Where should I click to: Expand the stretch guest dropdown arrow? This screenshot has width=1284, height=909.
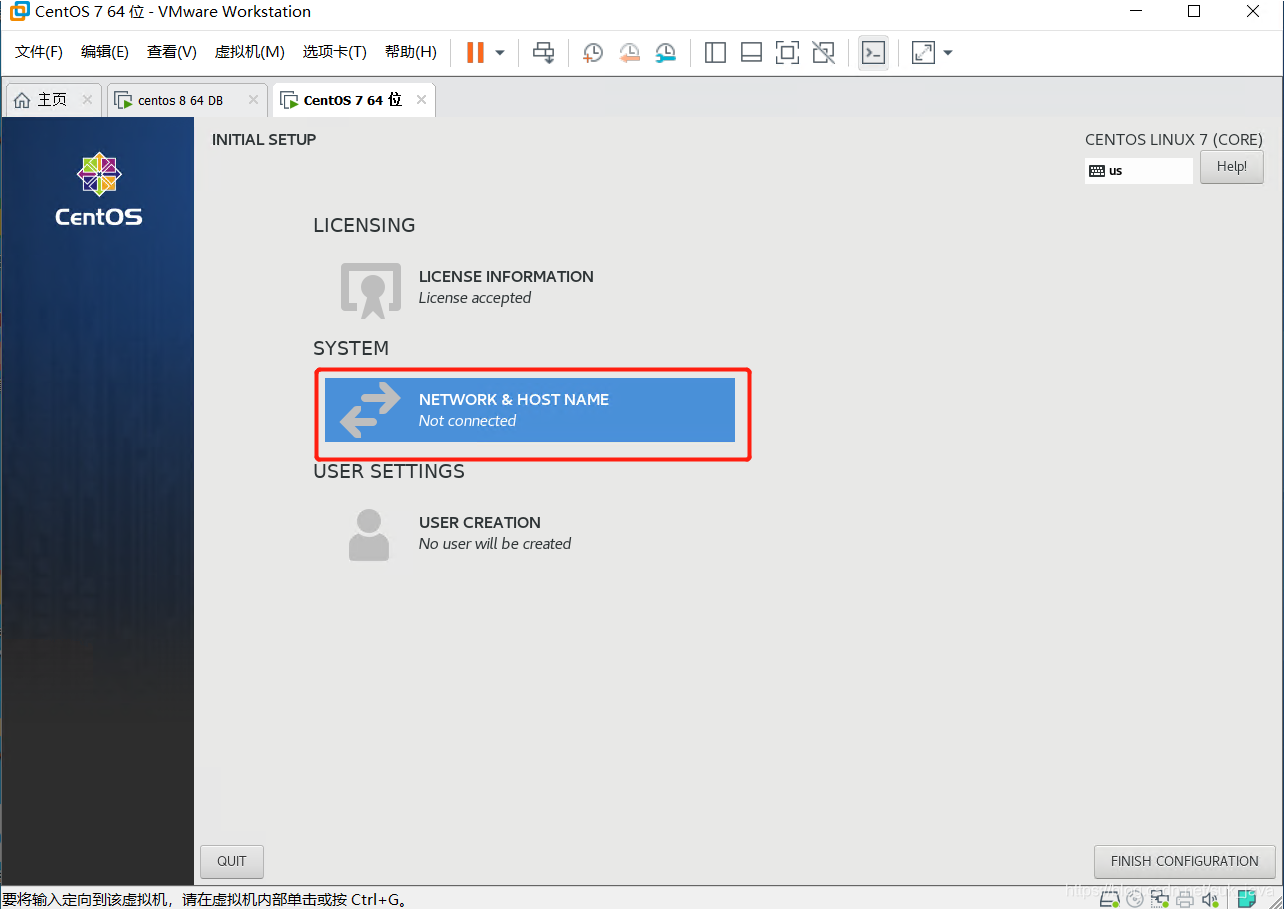[x=948, y=52]
